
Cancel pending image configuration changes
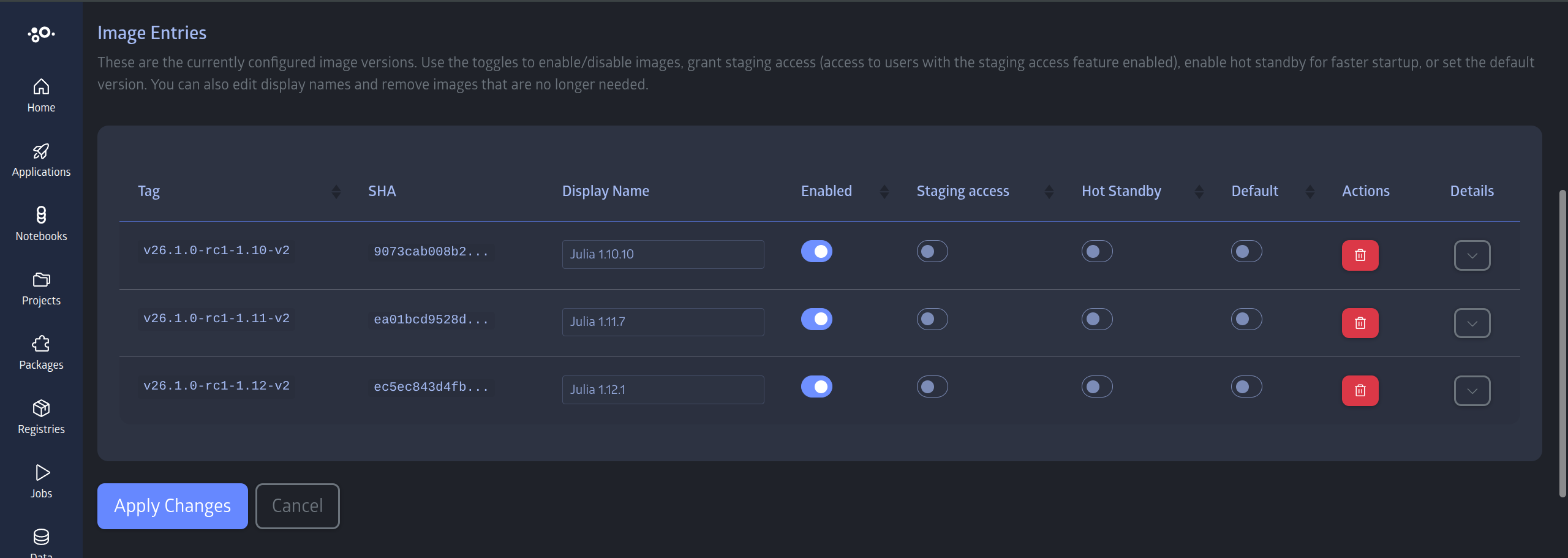pos(297,506)
